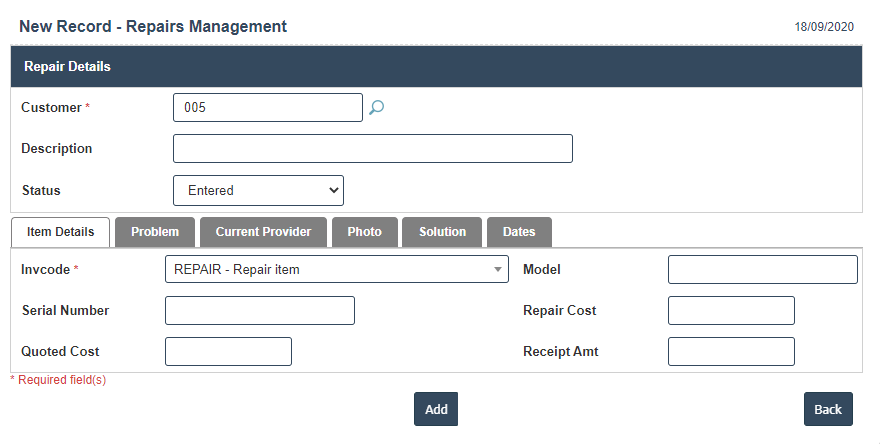Open the Current Provider tab
The width and height of the screenshot is (880, 444).
263,232
